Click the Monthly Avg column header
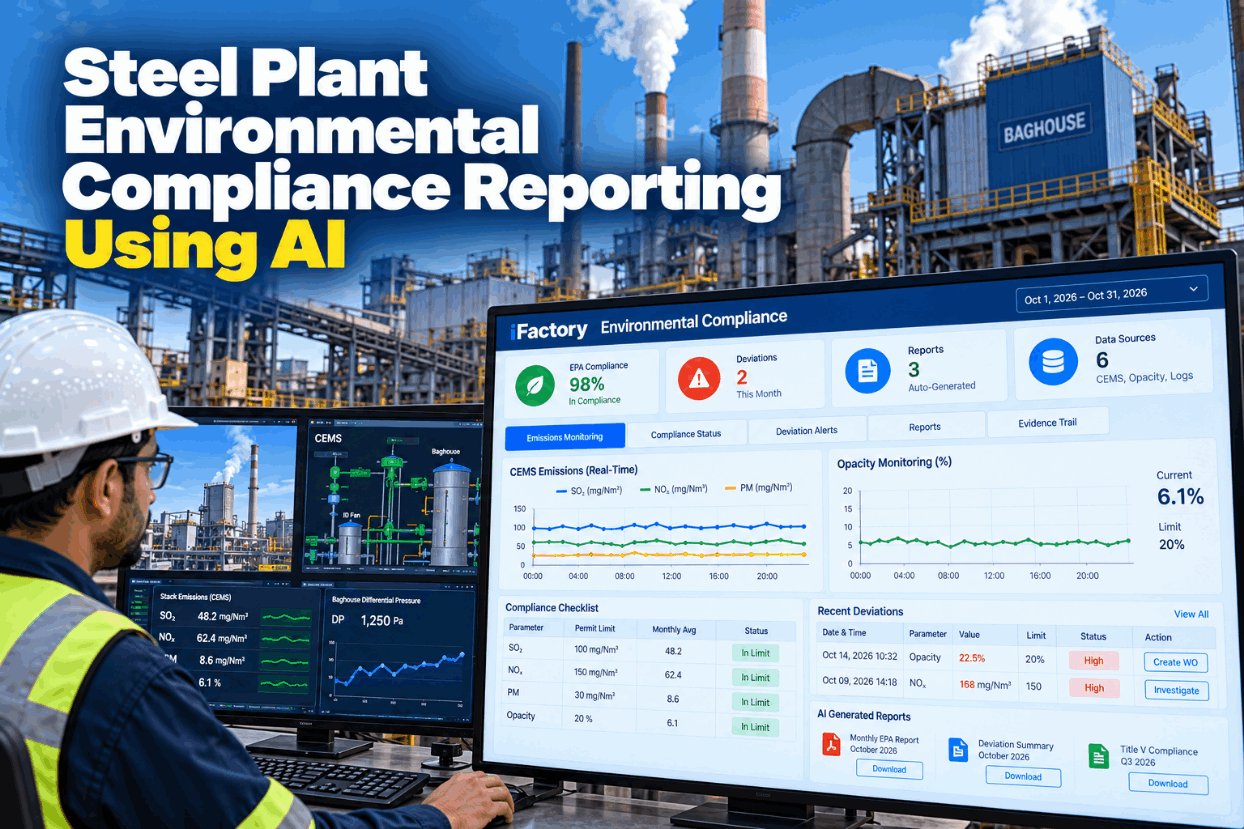The height and width of the screenshot is (829, 1244). point(673,630)
